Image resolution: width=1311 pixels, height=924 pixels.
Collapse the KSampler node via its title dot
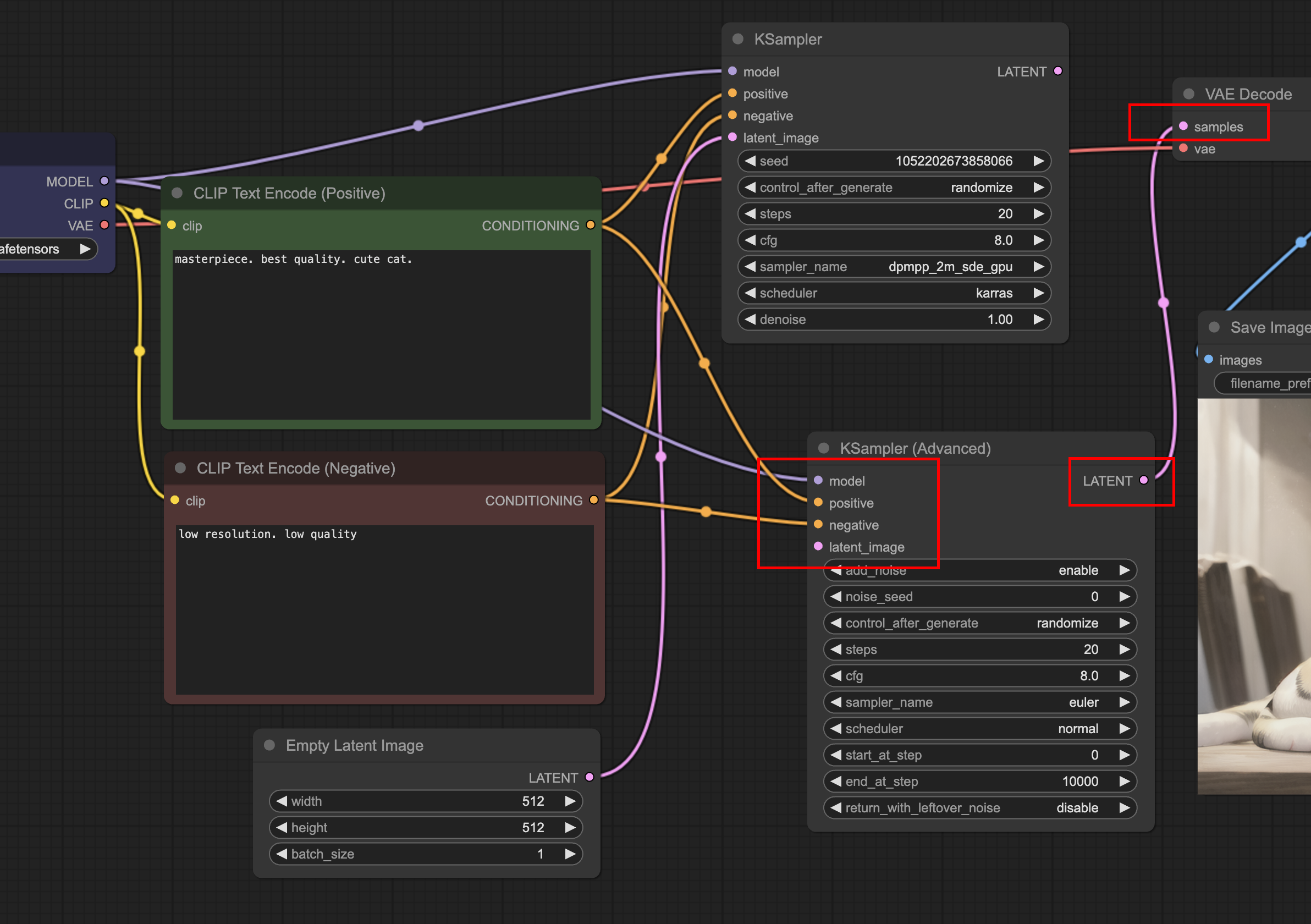(738, 39)
